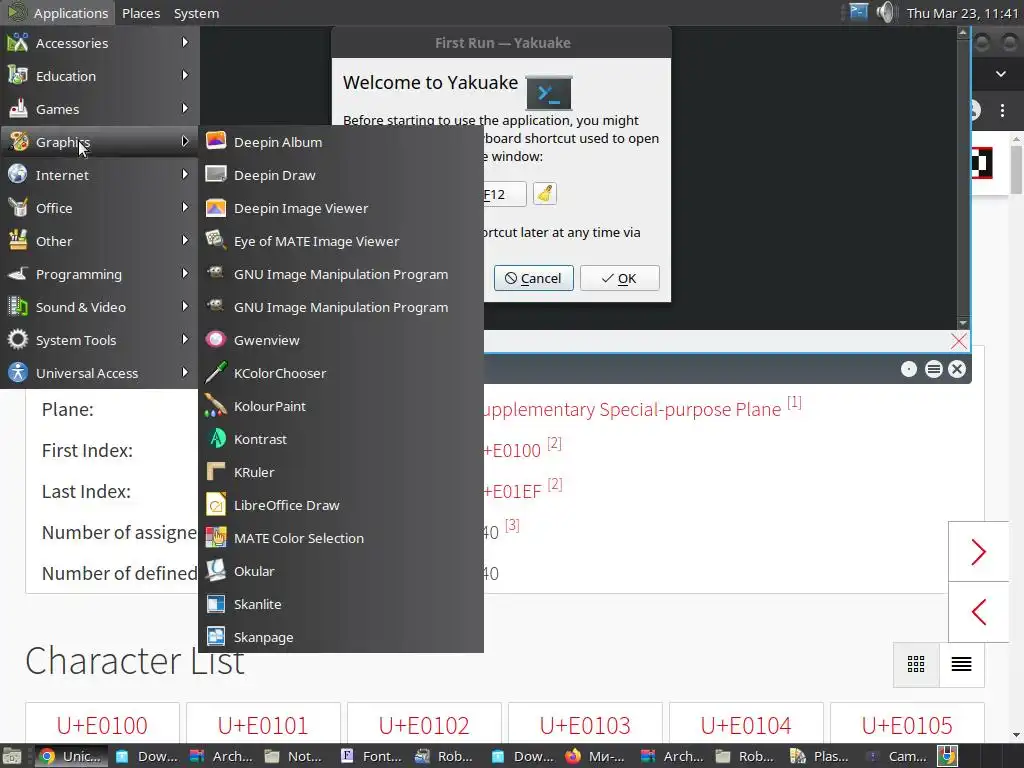This screenshot has height=768, width=1024.
Task: Click the page vertical scrollbar on the right
Action: tap(1017, 170)
